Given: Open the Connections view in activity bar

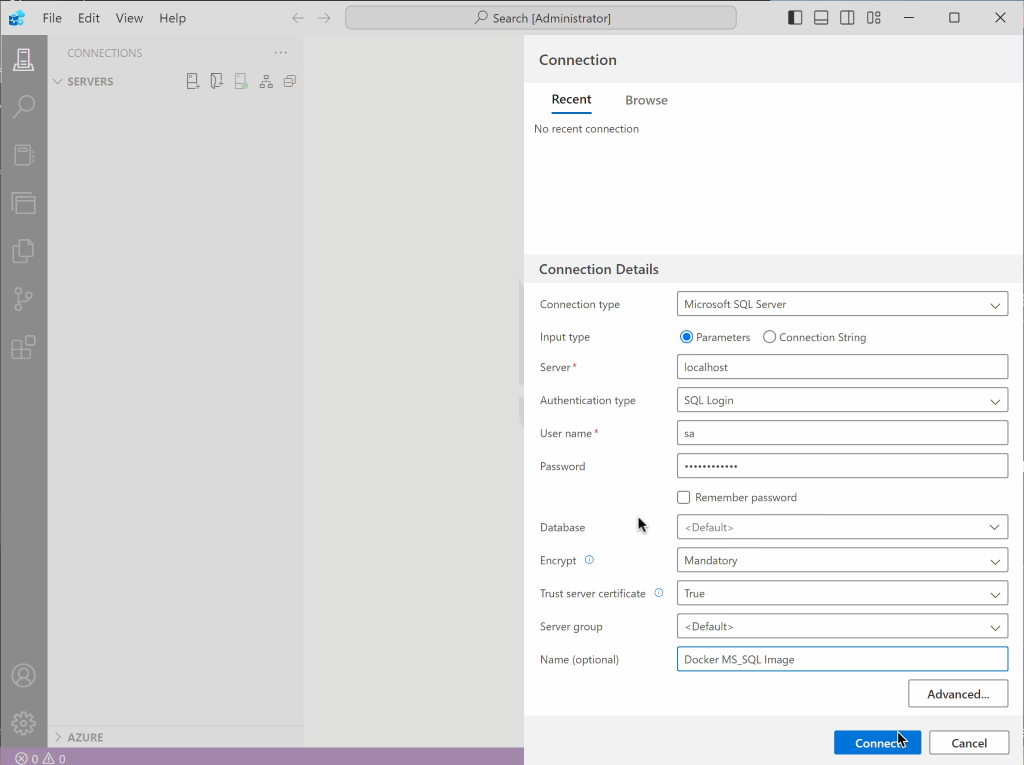Looking at the screenshot, I should (x=24, y=59).
